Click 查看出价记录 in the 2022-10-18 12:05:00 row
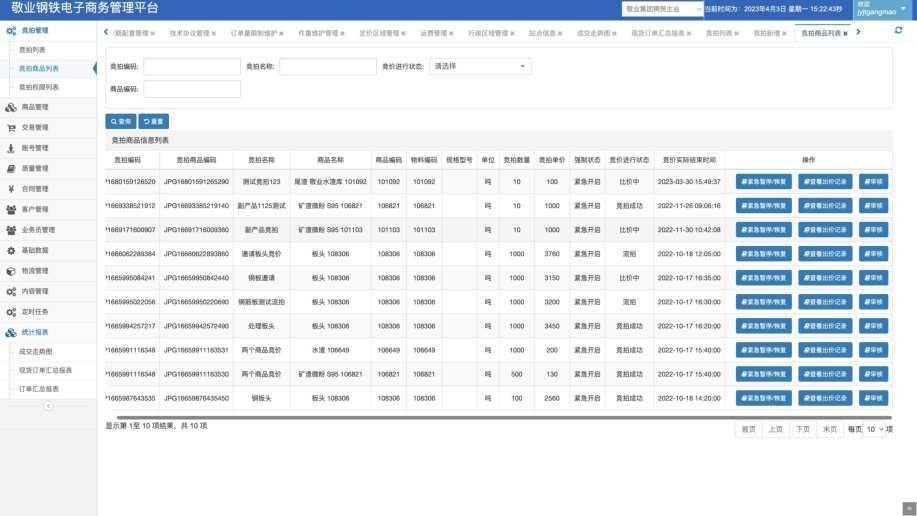This screenshot has width=917, height=516. tap(825, 254)
